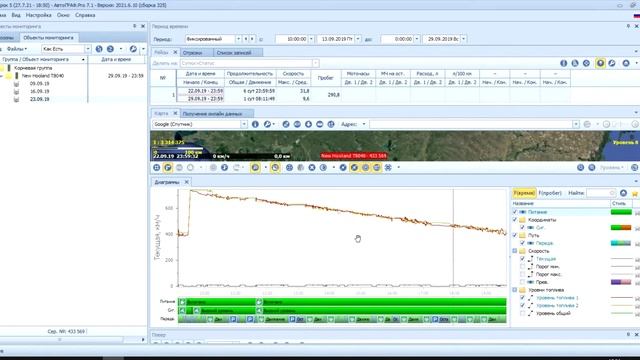The height and width of the screenshot is (360, 640).
Task: Enable the Порог мин. checkbox
Action: [522, 267]
